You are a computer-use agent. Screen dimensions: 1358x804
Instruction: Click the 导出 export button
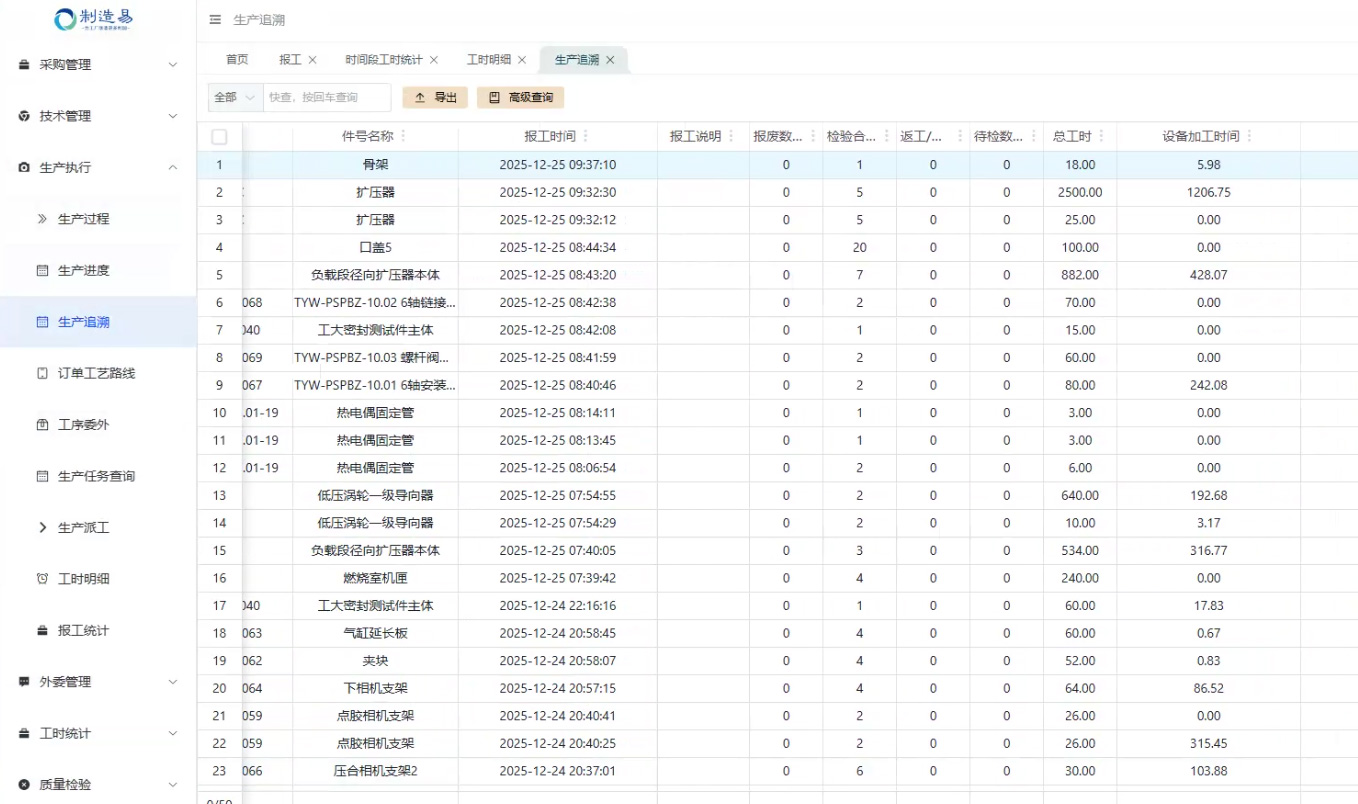434,97
